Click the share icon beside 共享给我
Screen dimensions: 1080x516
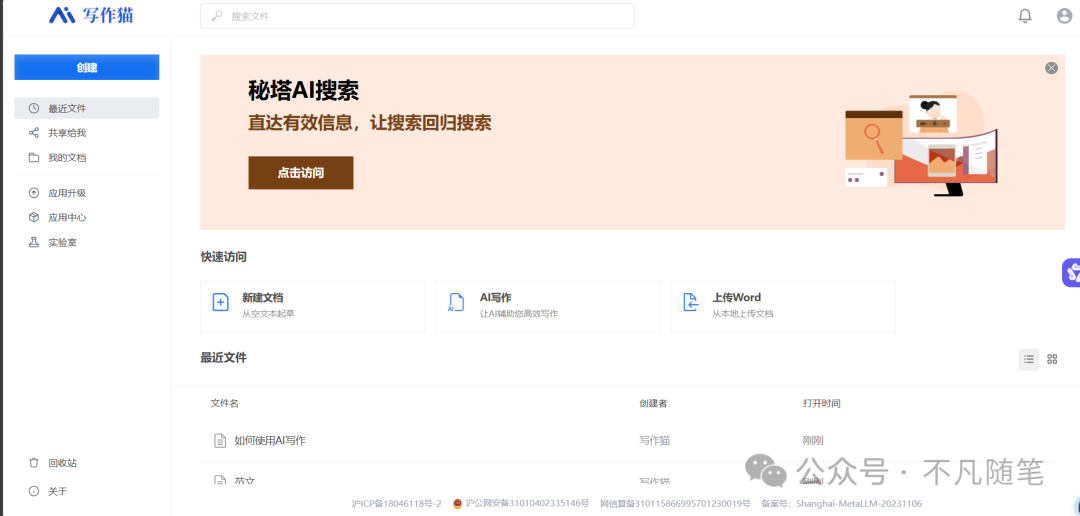coord(34,133)
